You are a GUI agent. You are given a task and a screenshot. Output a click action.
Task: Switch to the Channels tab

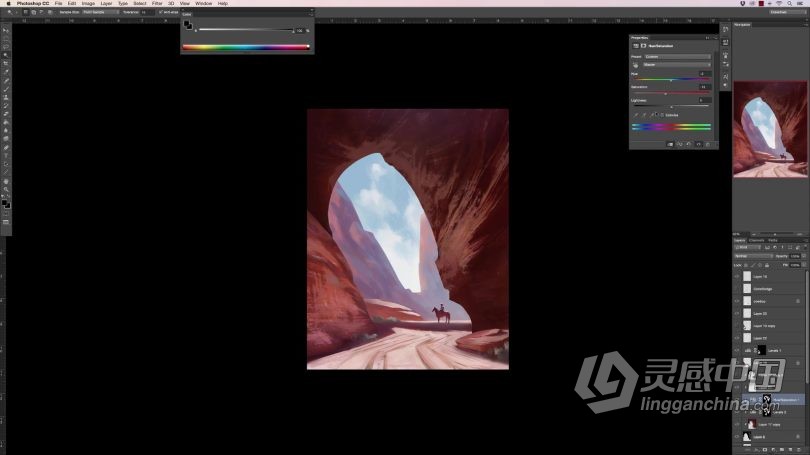click(x=756, y=240)
